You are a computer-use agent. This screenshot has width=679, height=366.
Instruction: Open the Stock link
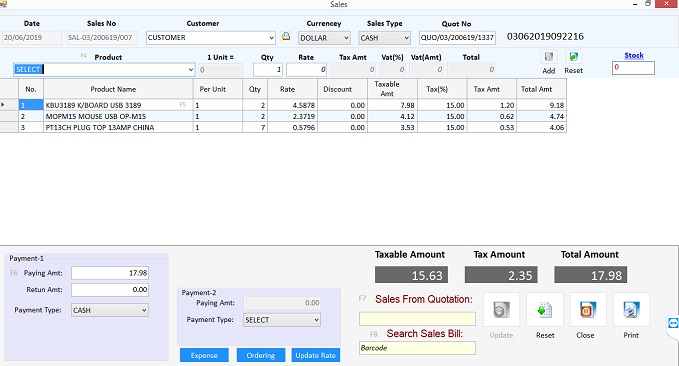coord(634,55)
